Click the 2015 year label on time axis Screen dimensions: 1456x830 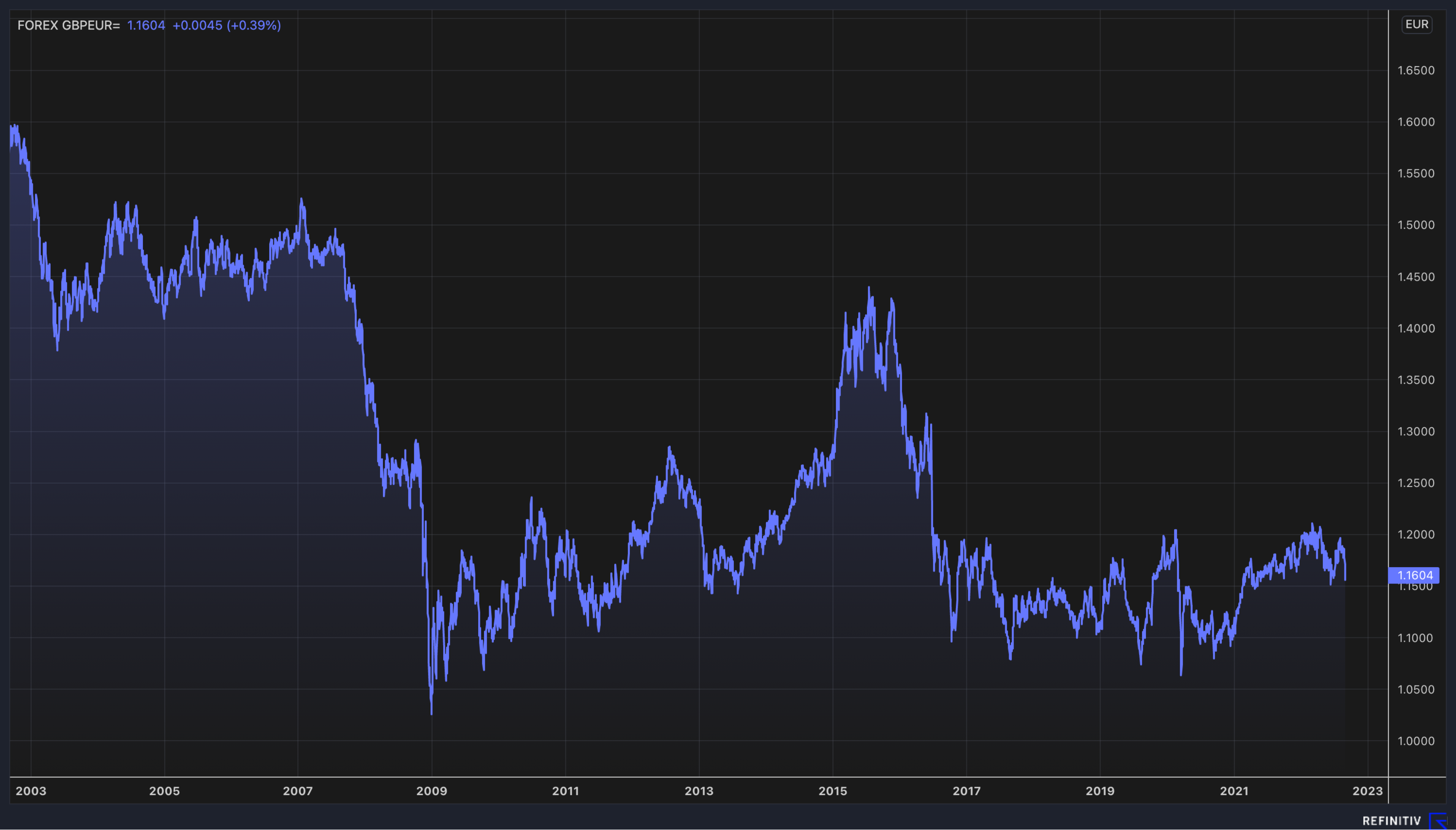[x=832, y=791]
